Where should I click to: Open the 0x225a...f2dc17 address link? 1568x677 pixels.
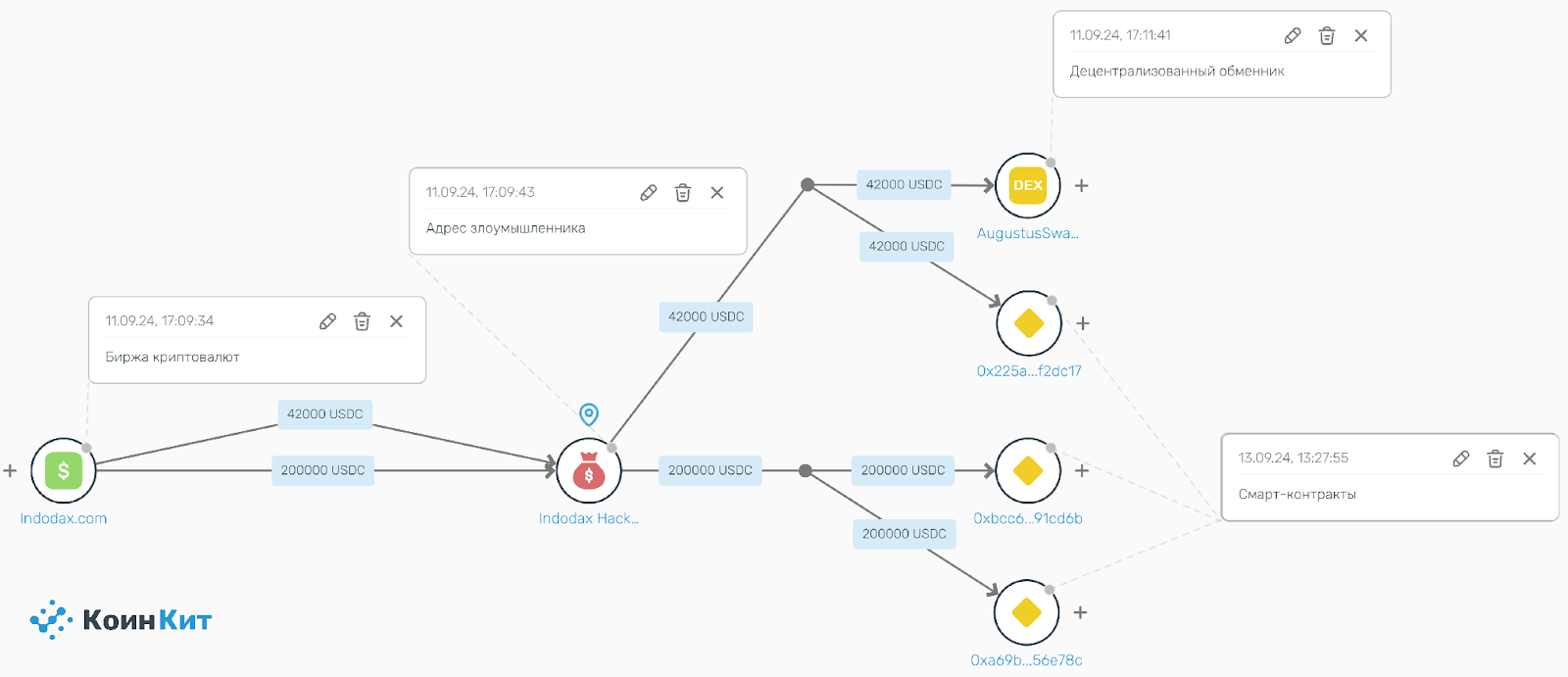click(1029, 371)
